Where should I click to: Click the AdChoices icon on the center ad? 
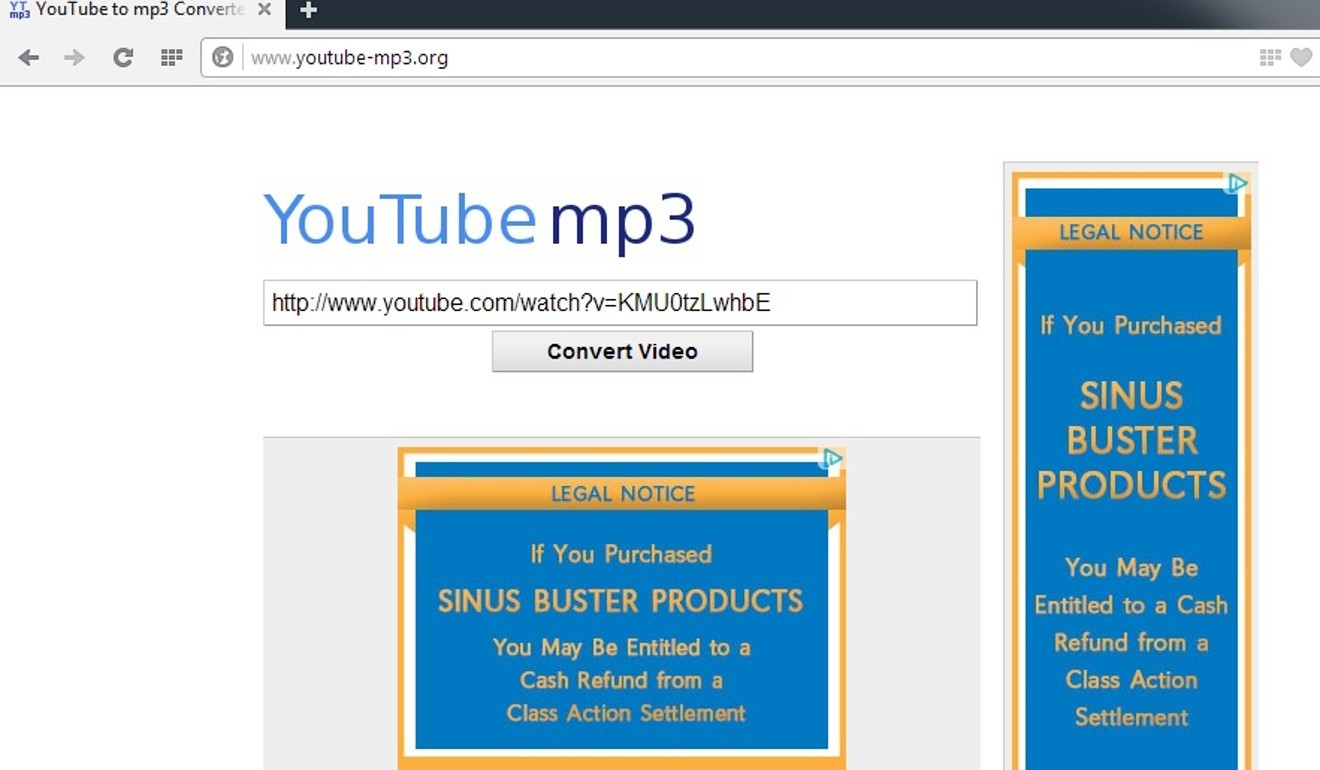pyautogui.click(x=832, y=459)
